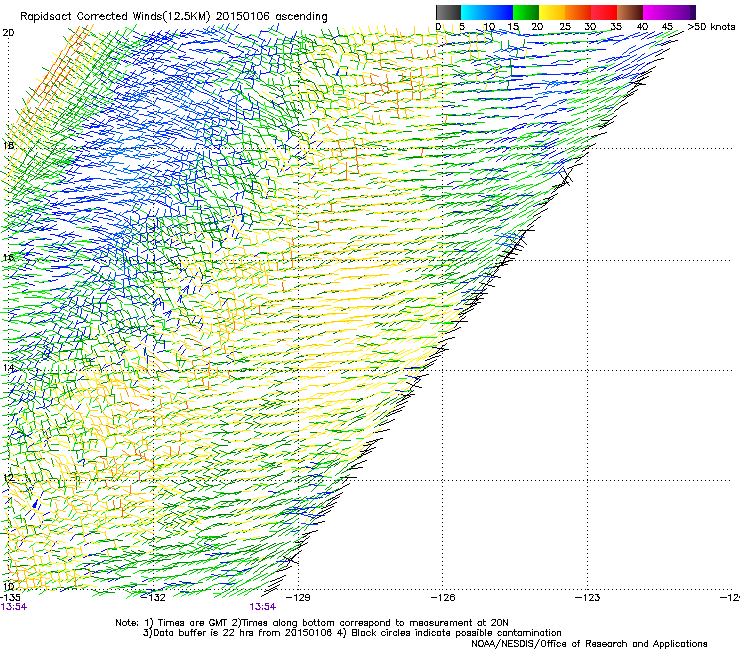The width and height of the screenshot is (740, 650).
Task: Click the latitude label 18
Action: (x=8, y=145)
